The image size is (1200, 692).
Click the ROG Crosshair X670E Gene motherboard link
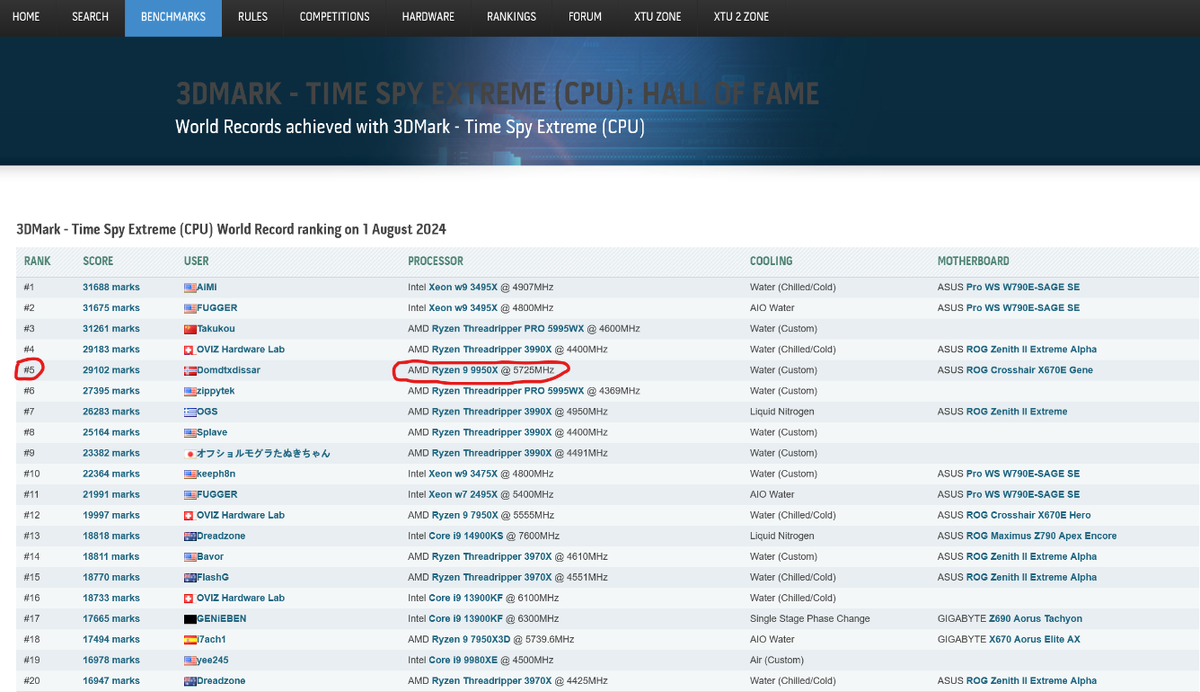(x=1029, y=370)
